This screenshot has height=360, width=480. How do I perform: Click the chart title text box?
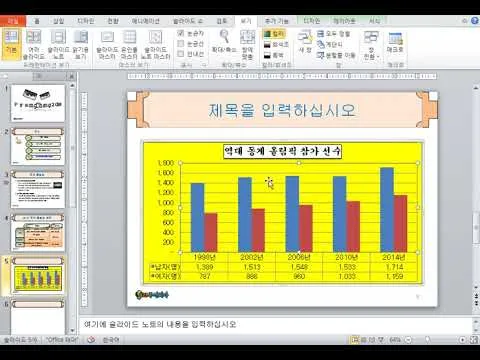pyautogui.click(x=283, y=151)
